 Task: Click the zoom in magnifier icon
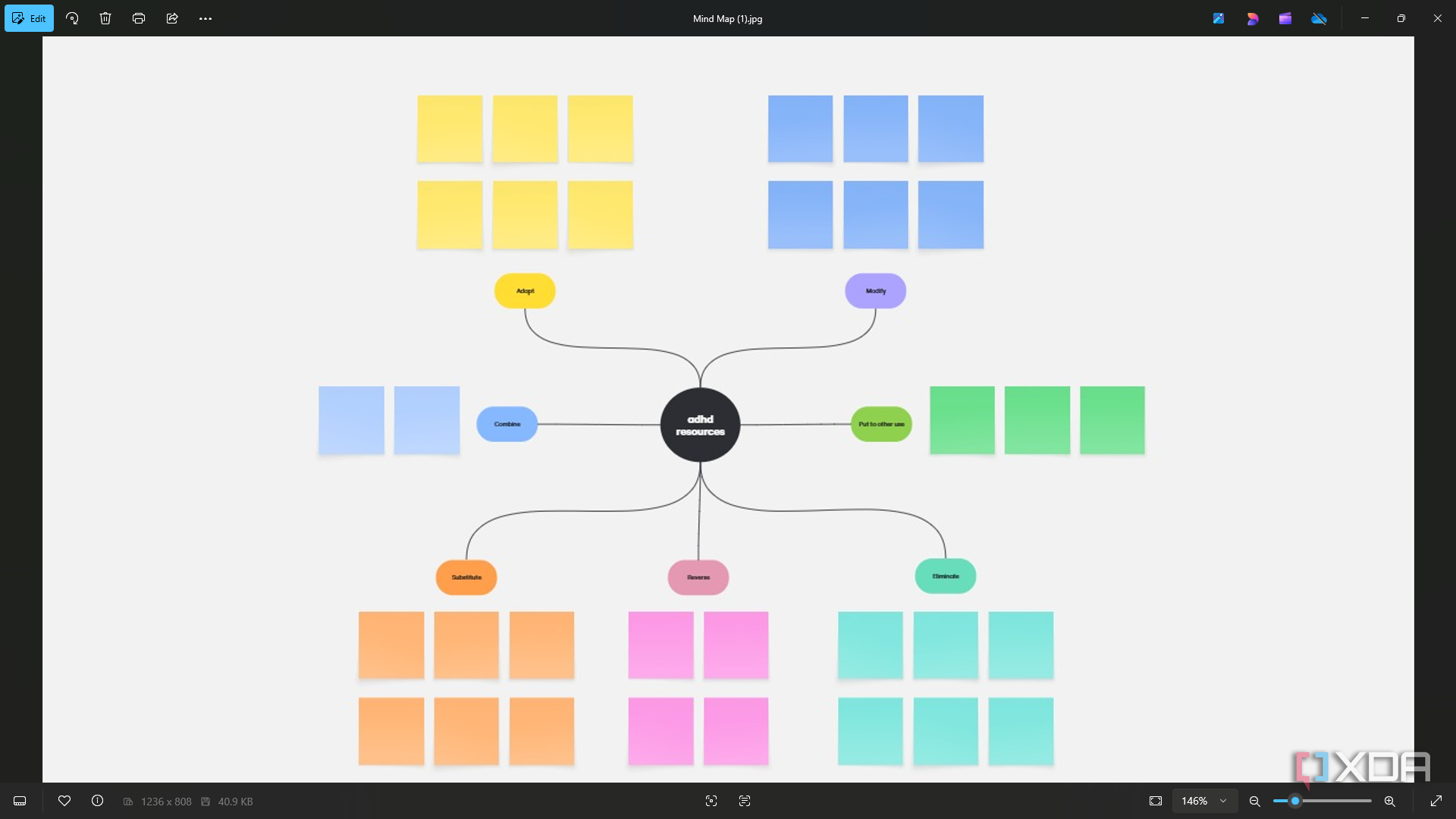1390,801
